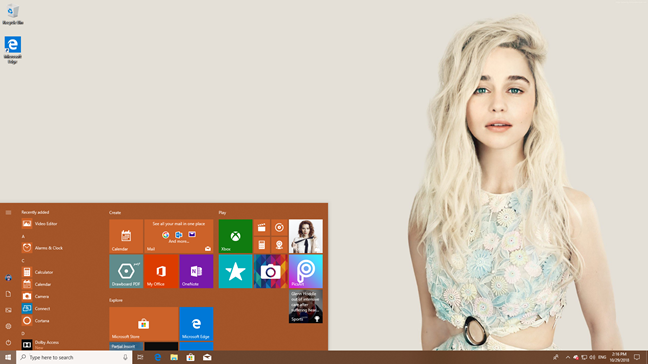This screenshot has width=648, height=364.
Task: Open the Groove Music small tile
Action: [x=279, y=228]
